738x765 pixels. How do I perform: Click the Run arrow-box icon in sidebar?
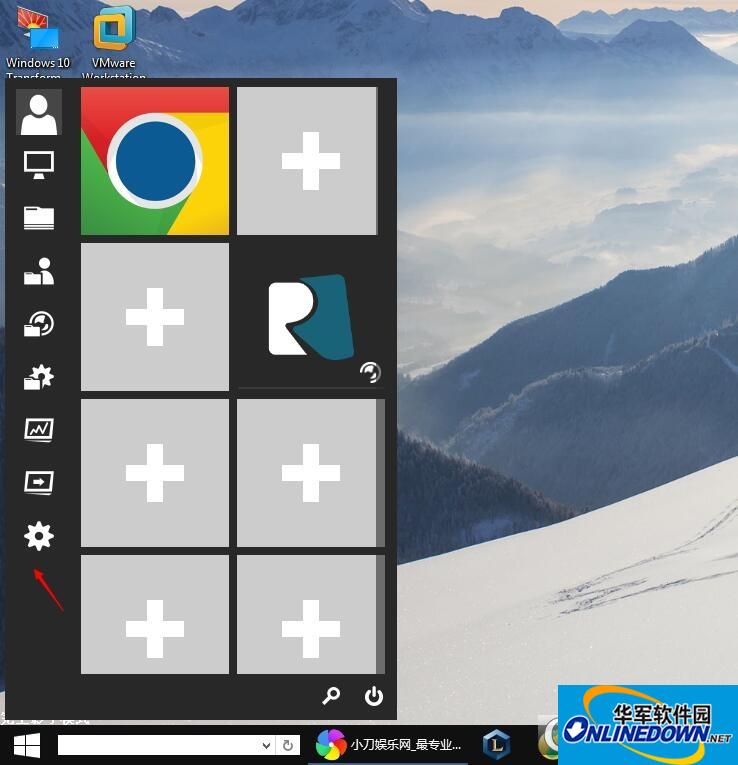pos(39,483)
